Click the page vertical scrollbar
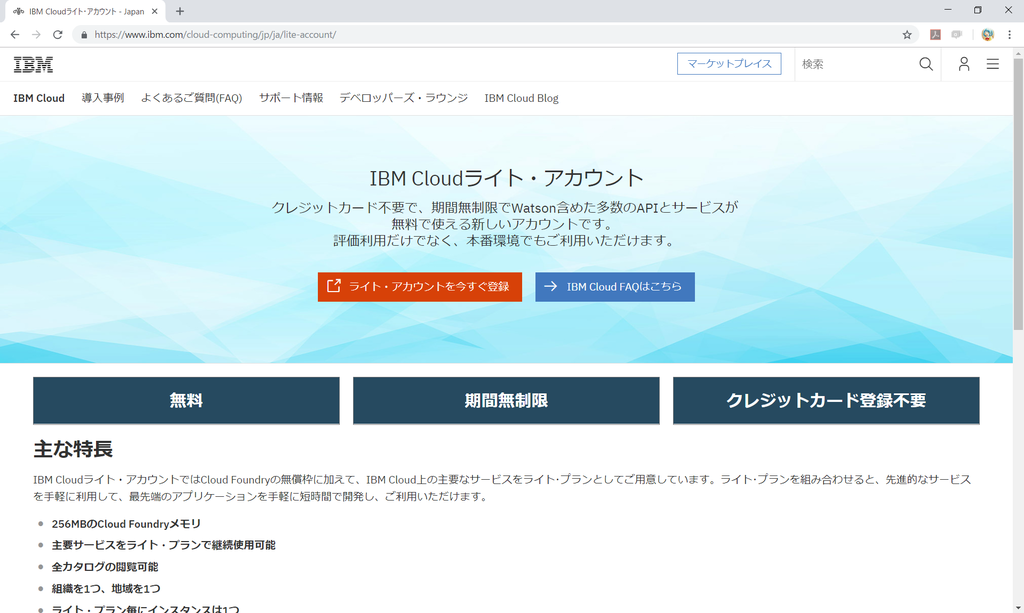Viewport: 1024px width, 613px height. click(1018, 196)
